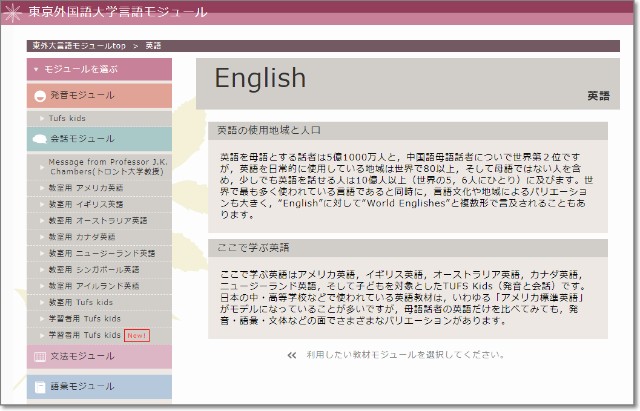Click the 東京外国語大学言語モジュール site title
This screenshot has height=411, width=640.
click(117, 12)
